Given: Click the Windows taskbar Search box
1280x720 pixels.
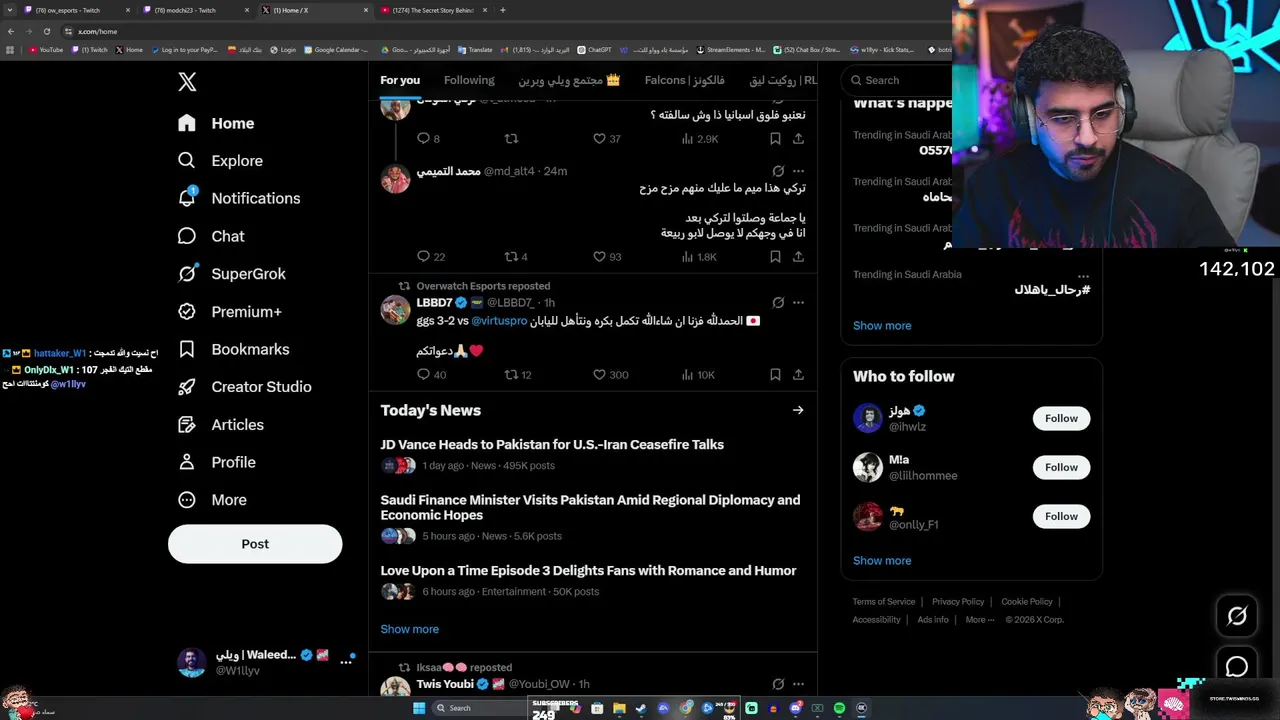Looking at the screenshot, I should coord(480,708).
